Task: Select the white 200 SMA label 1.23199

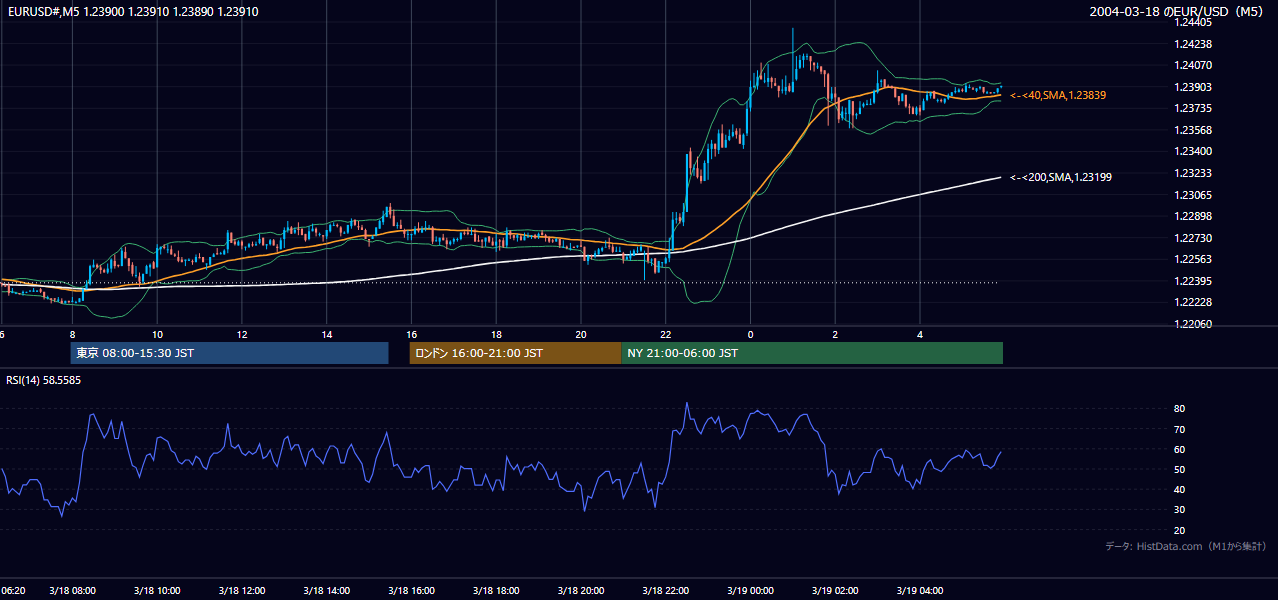Action: (1061, 177)
